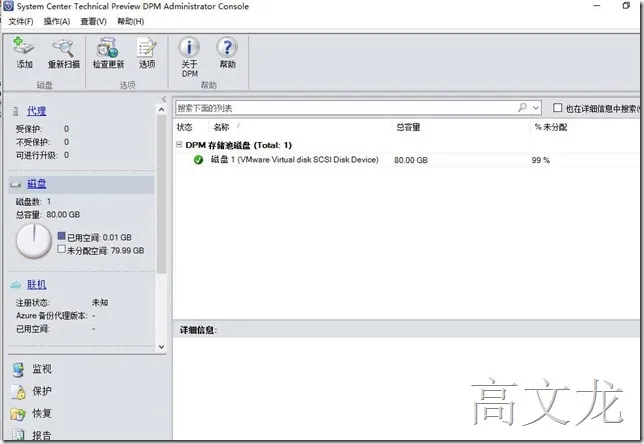Click 注册状态 未知 value
644x444 pixels.
tap(100, 303)
